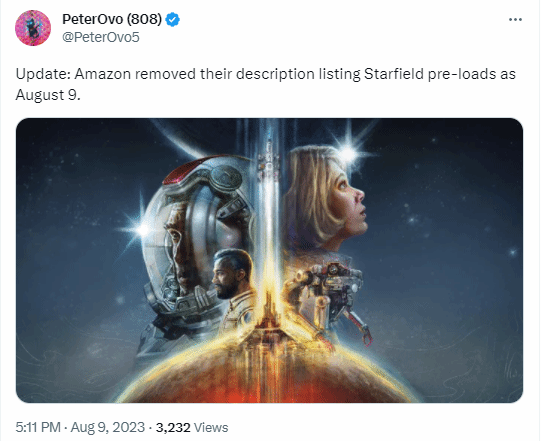Click the display name PeterOvo (808)
The width and height of the screenshot is (541, 441).
click(x=112, y=19)
